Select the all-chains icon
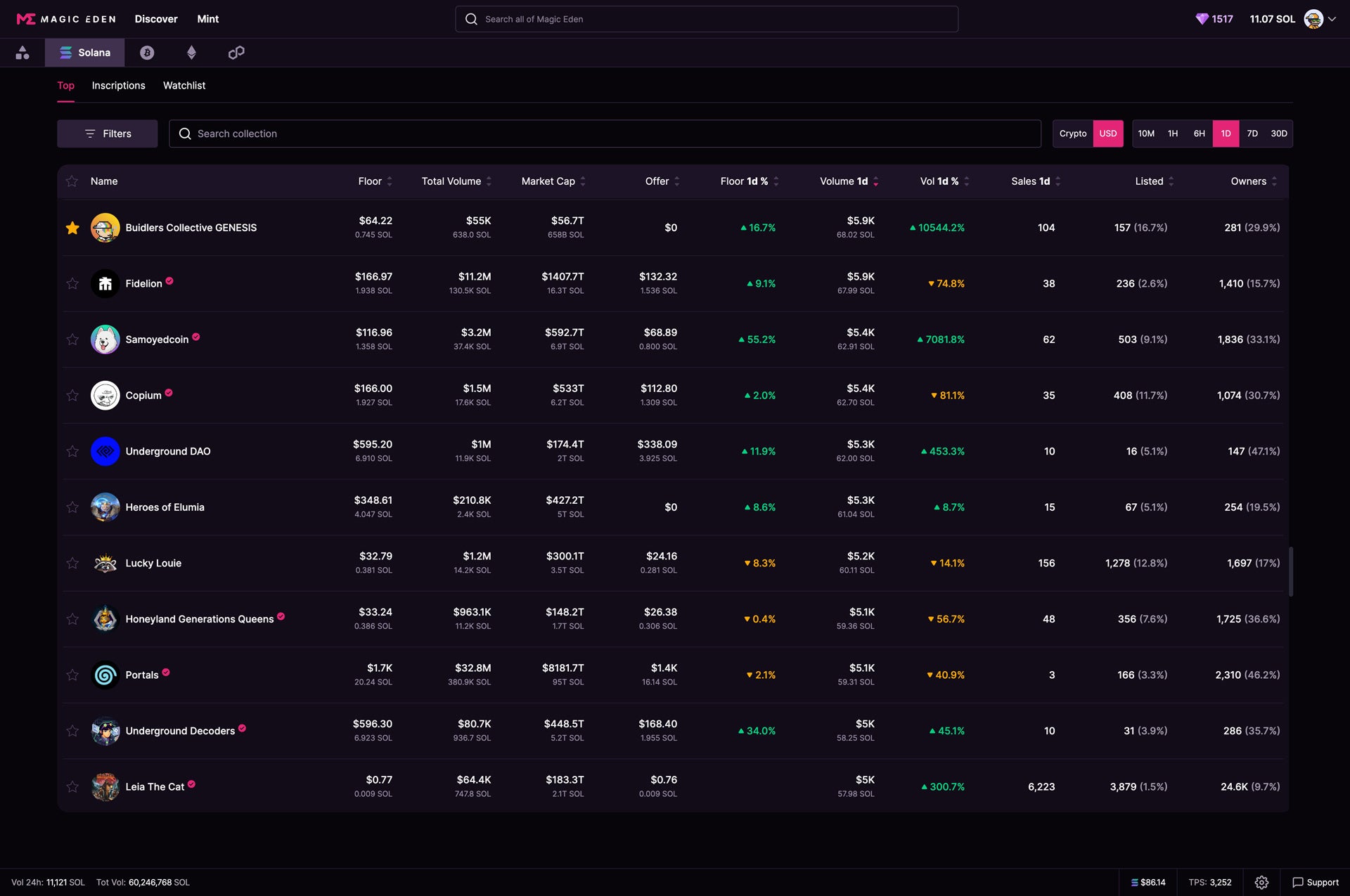The width and height of the screenshot is (1350, 896). pyautogui.click(x=22, y=53)
